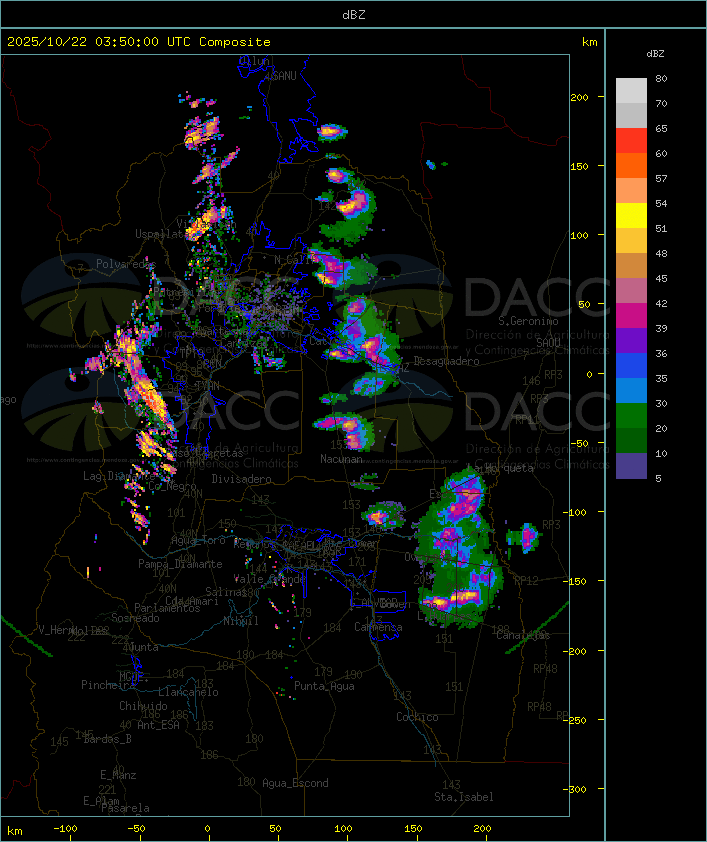The height and width of the screenshot is (842, 707).
Task: Click the tan 48–45 dBZ legend swatch
Action: [631, 265]
